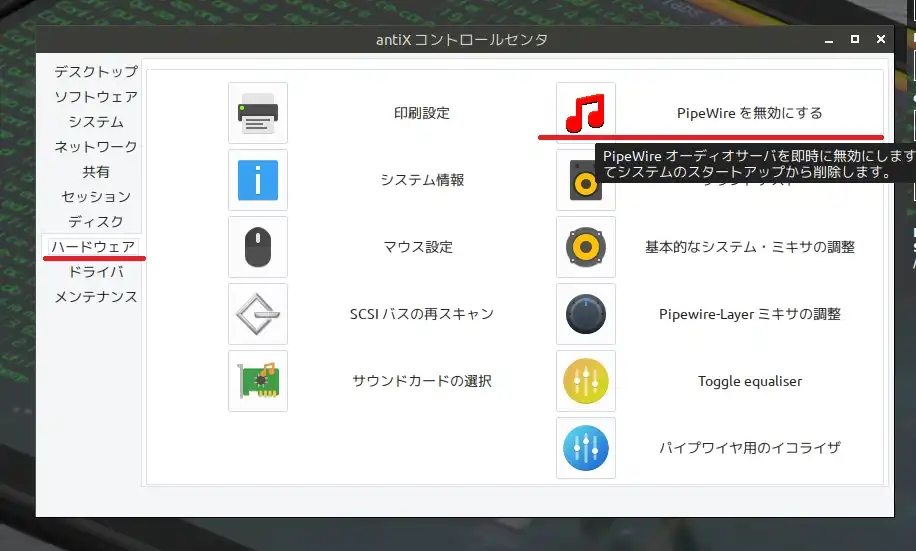Screen dimensions: 916x551
Task: Go to the ネットワーク tab
Action: tap(96, 147)
